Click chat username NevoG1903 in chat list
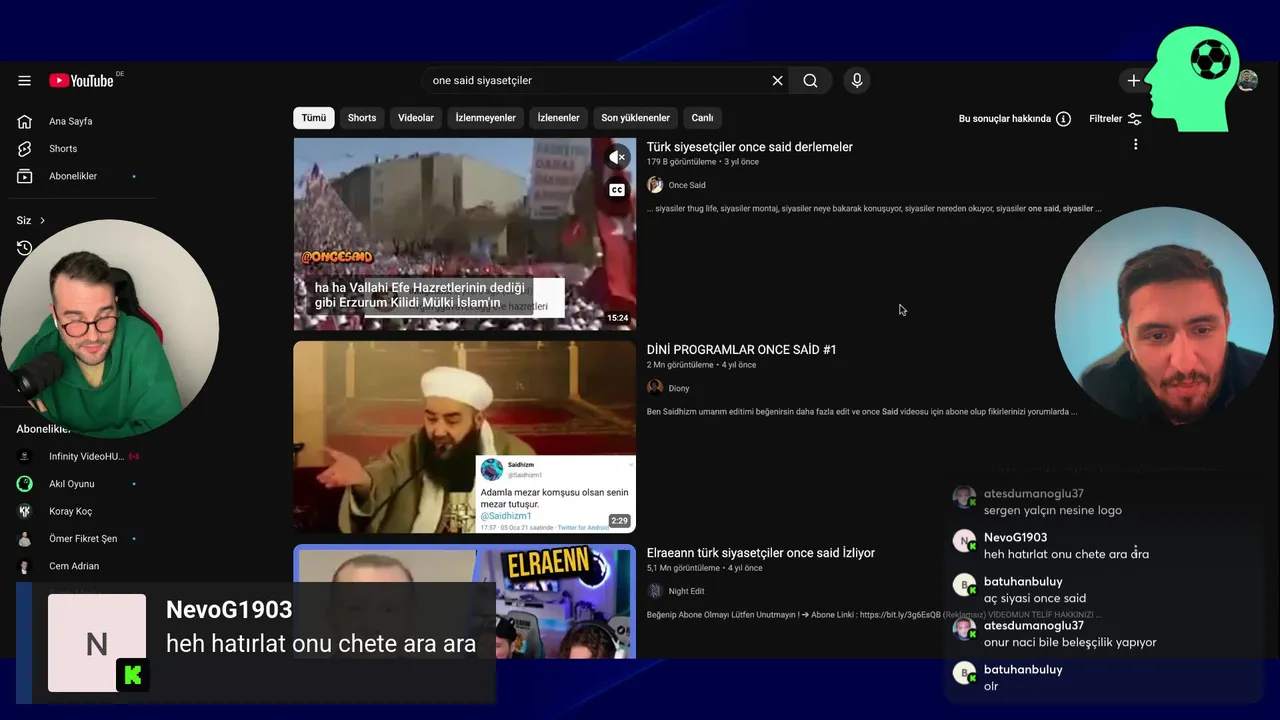The width and height of the screenshot is (1280, 720). point(1015,537)
